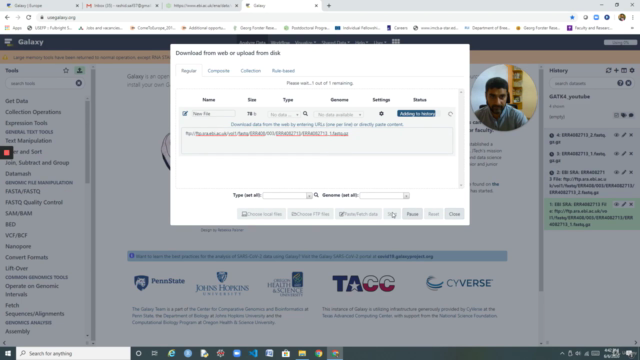Click the Adding to history progress bar
Screen dimensions: 640x360
pos(416,114)
